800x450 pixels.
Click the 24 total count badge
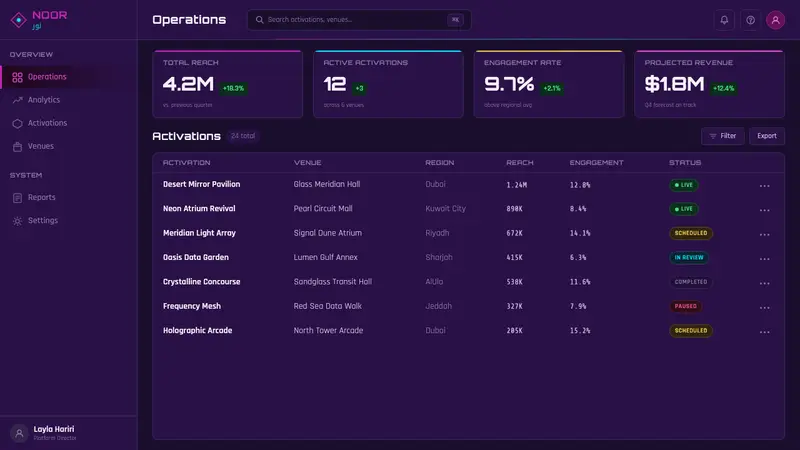point(243,136)
